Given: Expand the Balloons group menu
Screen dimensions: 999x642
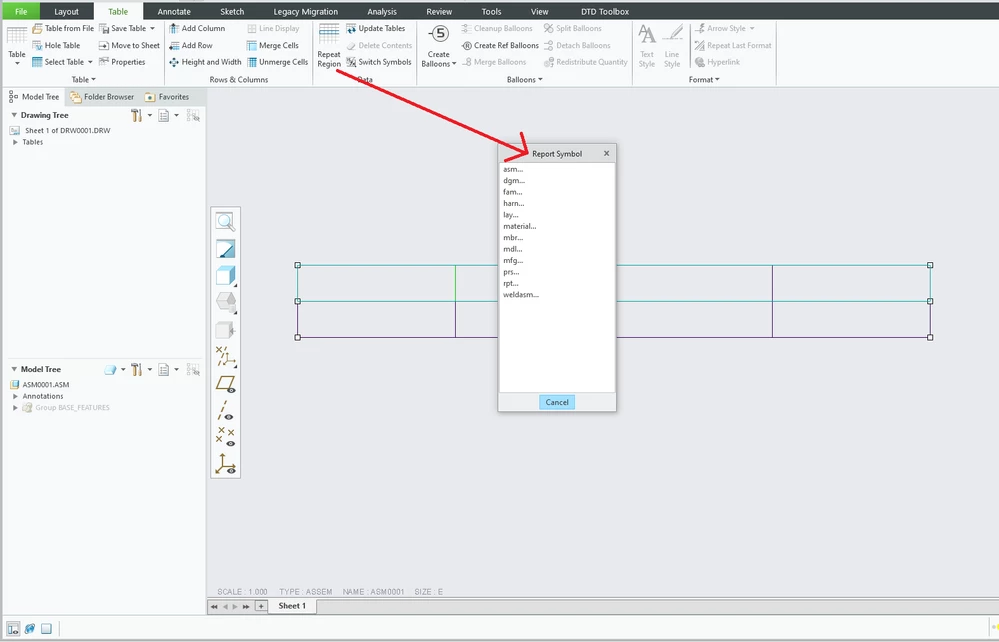Looking at the screenshot, I should click(x=524, y=80).
